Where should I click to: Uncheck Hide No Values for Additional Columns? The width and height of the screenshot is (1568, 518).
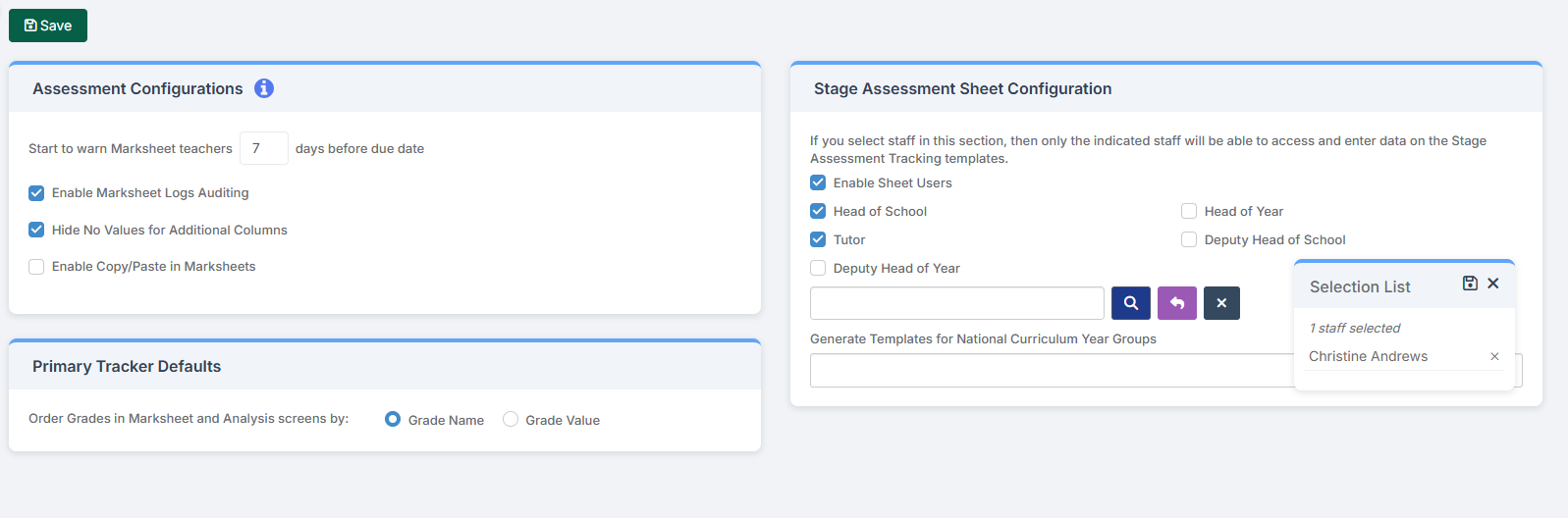click(36, 230)
